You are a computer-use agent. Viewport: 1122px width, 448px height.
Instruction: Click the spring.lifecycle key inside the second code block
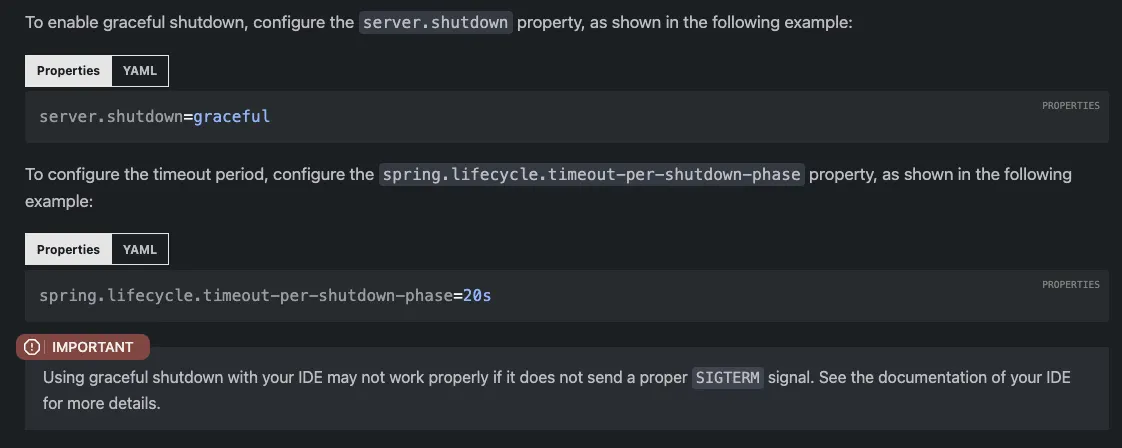[x=246, y=295]
